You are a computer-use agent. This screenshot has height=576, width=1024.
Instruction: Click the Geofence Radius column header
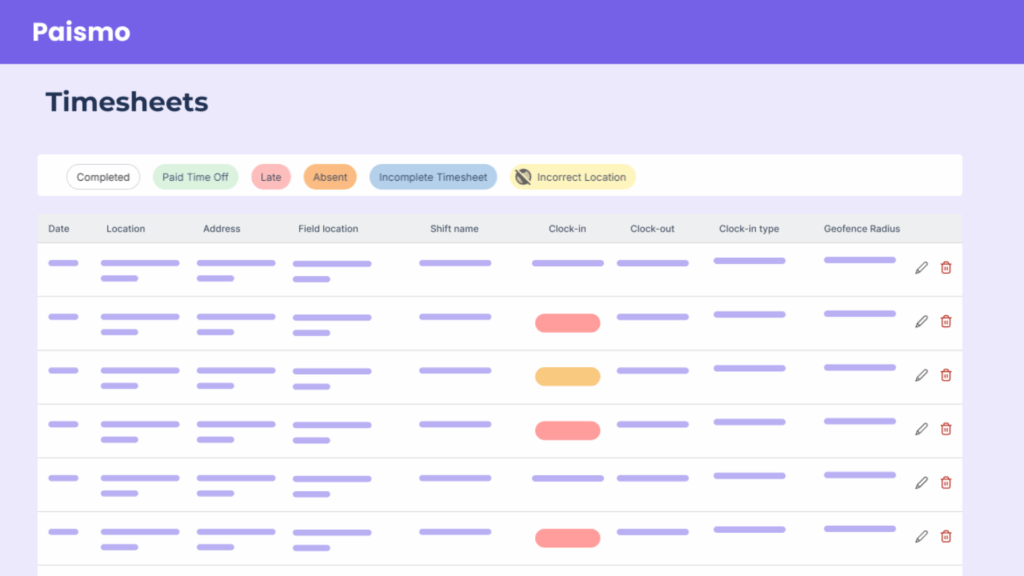(861, 229)
